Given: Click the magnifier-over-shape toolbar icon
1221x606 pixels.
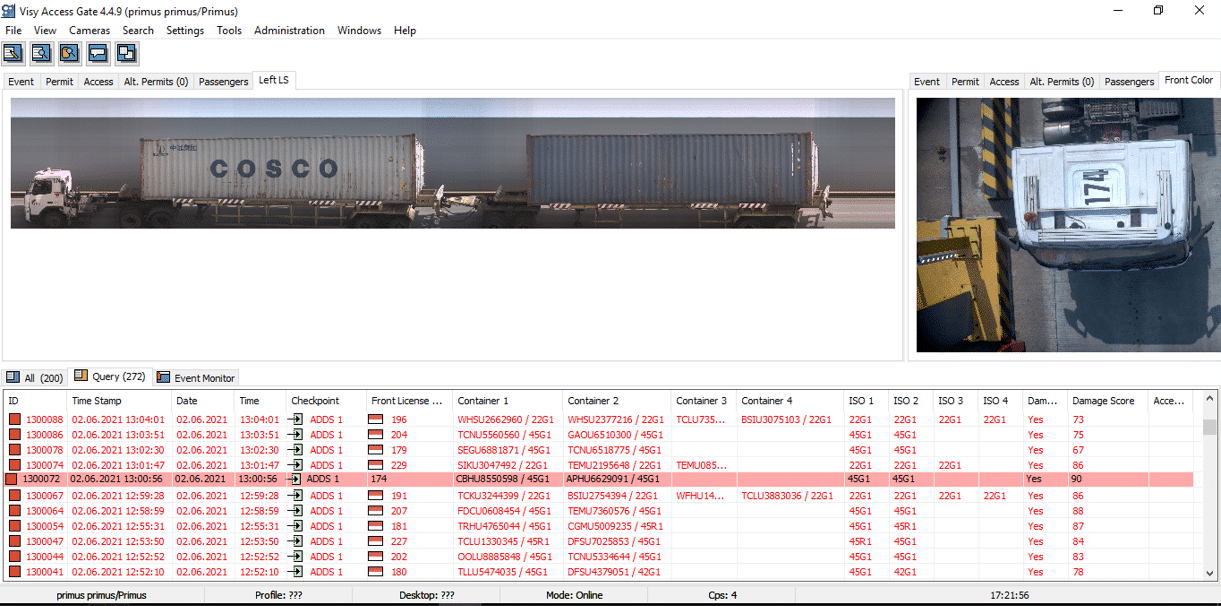Looking at the screenshot, I should [69, 53].
